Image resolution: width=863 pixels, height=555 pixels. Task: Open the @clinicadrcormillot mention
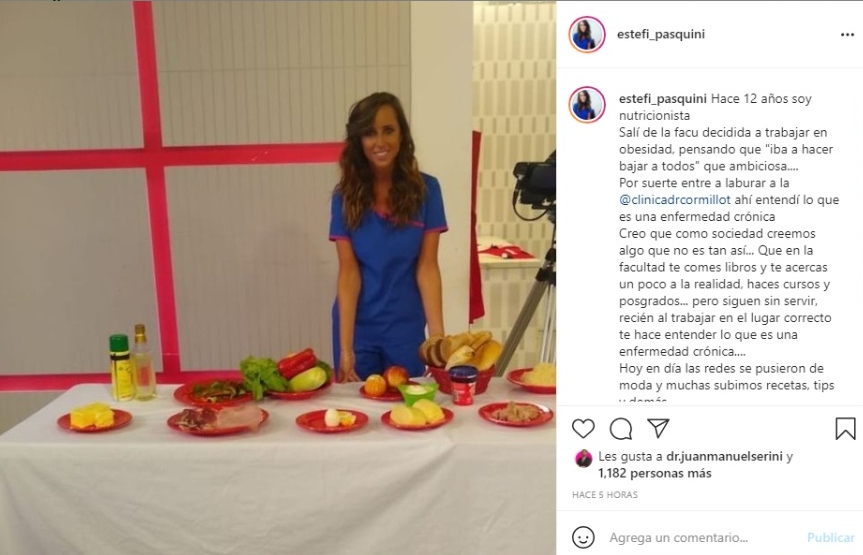tap(675, 200)
